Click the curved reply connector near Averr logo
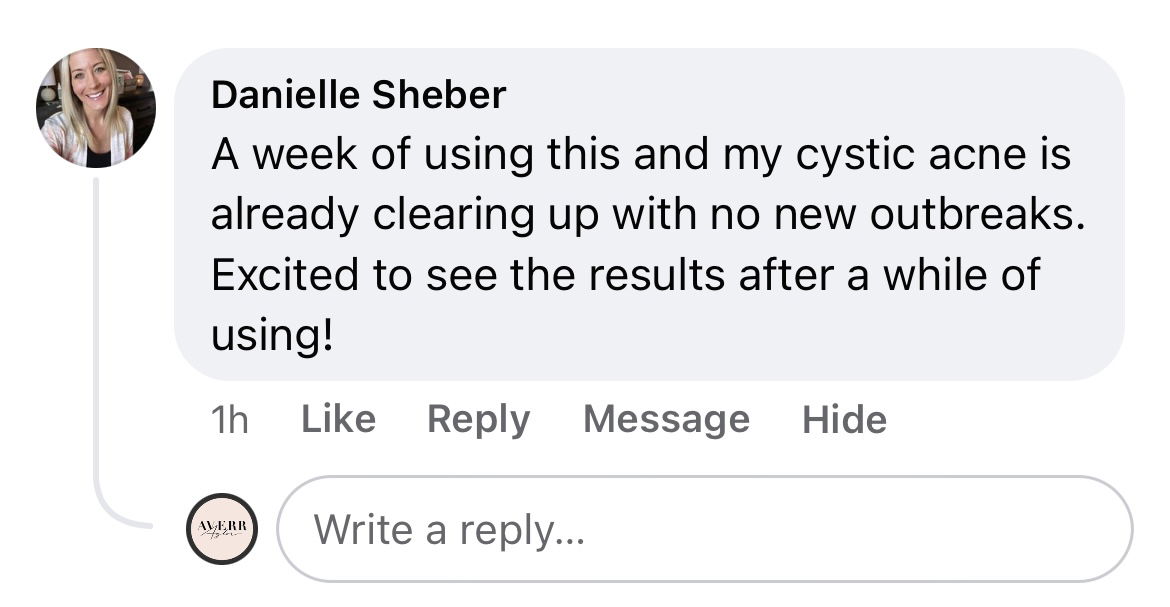The width and height of the screenshot is (1170, 607). point(119,511)
